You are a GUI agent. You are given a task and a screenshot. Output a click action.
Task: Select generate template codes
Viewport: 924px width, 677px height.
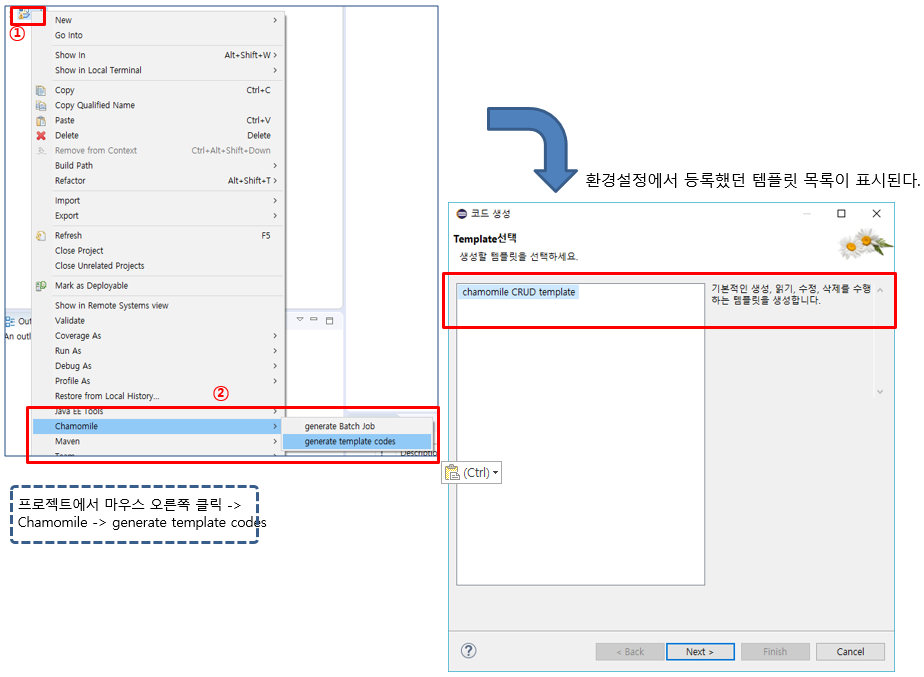pyautogui.click(x=350, y=441)
